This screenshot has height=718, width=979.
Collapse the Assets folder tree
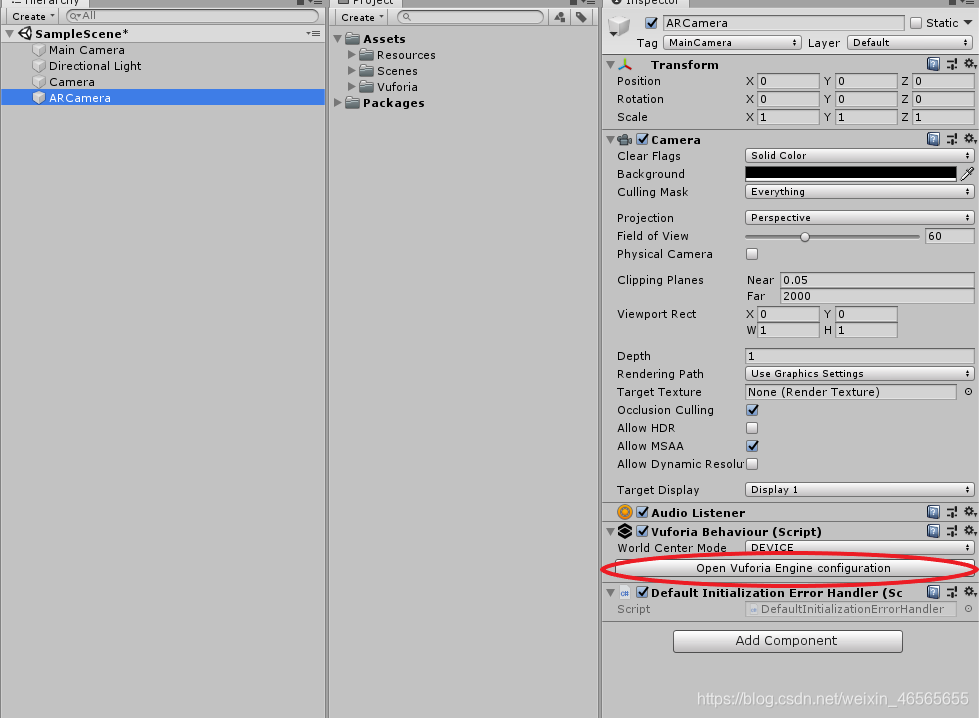338,39
